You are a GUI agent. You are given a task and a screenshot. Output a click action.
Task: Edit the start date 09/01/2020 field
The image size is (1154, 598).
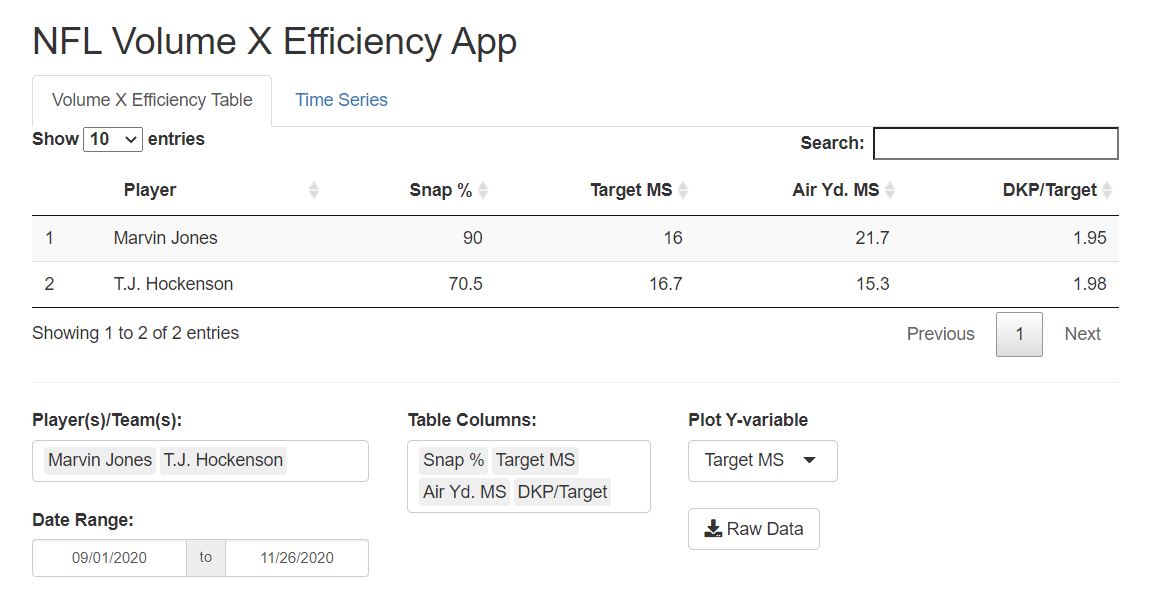pyautogui.click(x=109, y=558)
